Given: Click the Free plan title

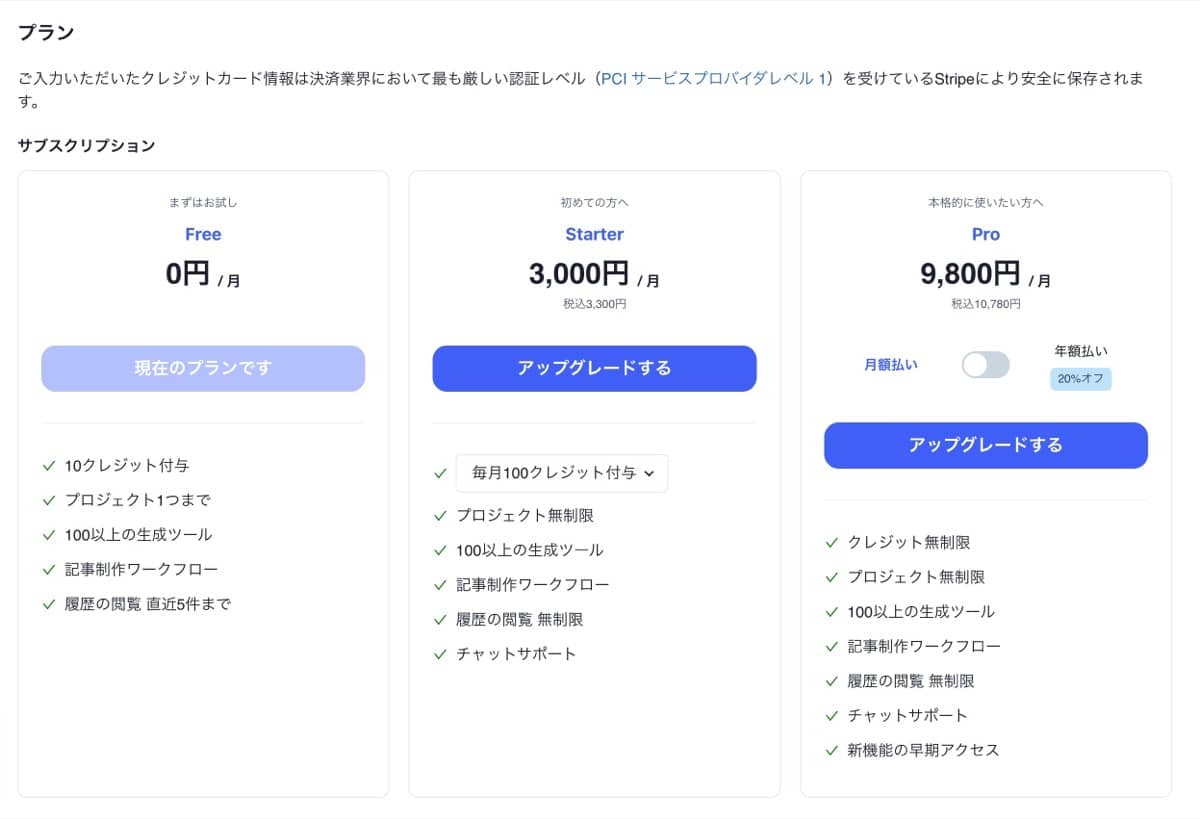Looking at the screenshot, I should (203, 234).
